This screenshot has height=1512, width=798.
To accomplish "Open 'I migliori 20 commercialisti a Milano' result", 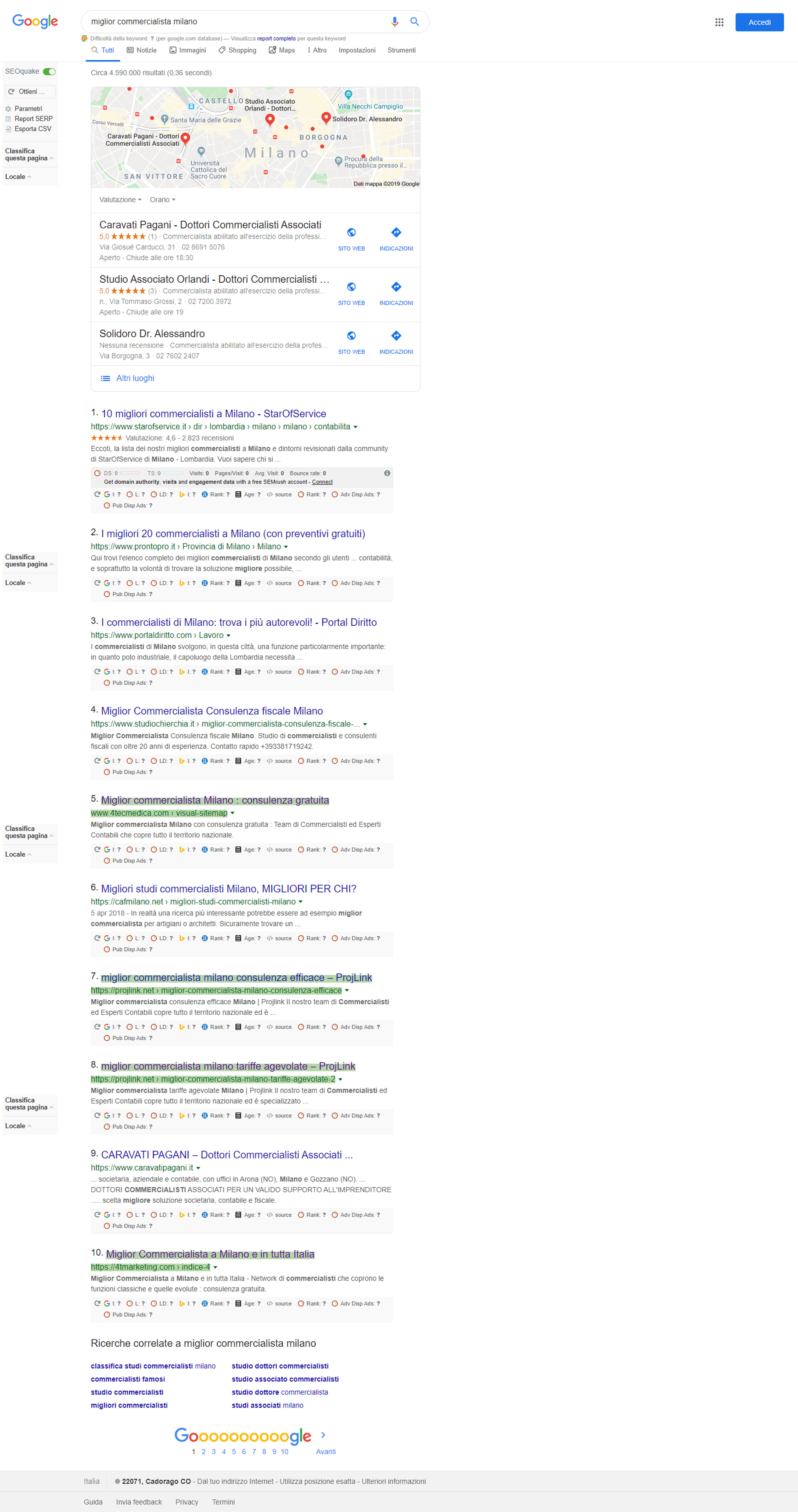I will coord(233,534).
